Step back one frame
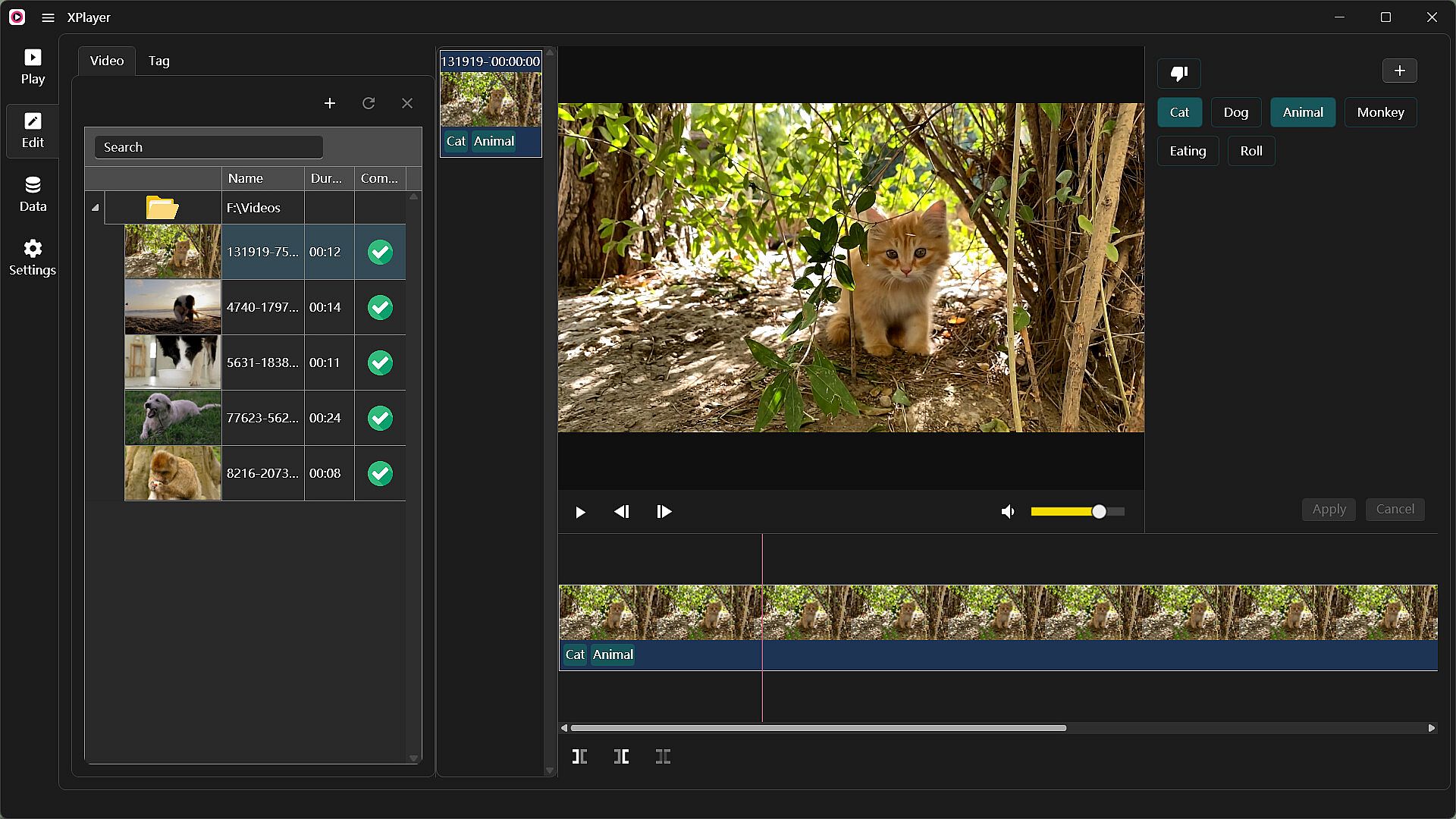 coord(622,512)
